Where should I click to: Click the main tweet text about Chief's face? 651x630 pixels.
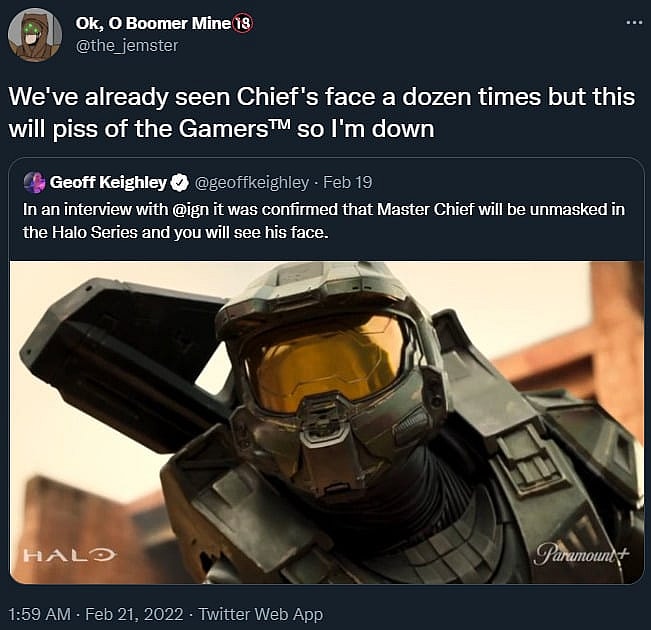(x=322, y=113)
